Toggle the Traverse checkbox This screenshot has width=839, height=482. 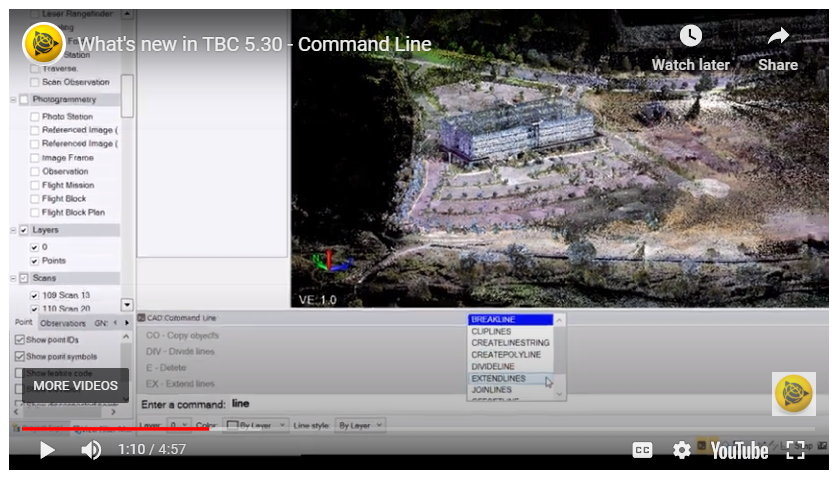point(35,69)
